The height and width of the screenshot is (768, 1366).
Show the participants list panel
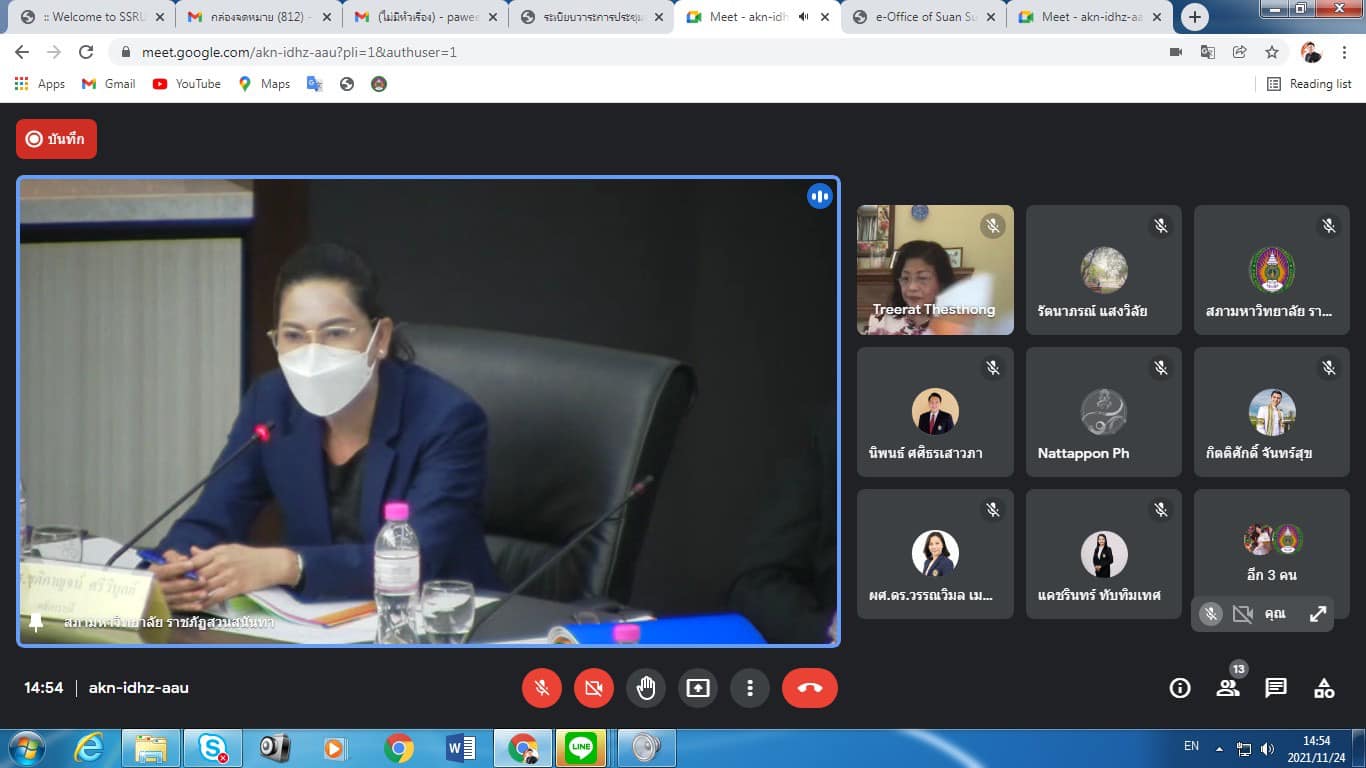coord(1227,688)
